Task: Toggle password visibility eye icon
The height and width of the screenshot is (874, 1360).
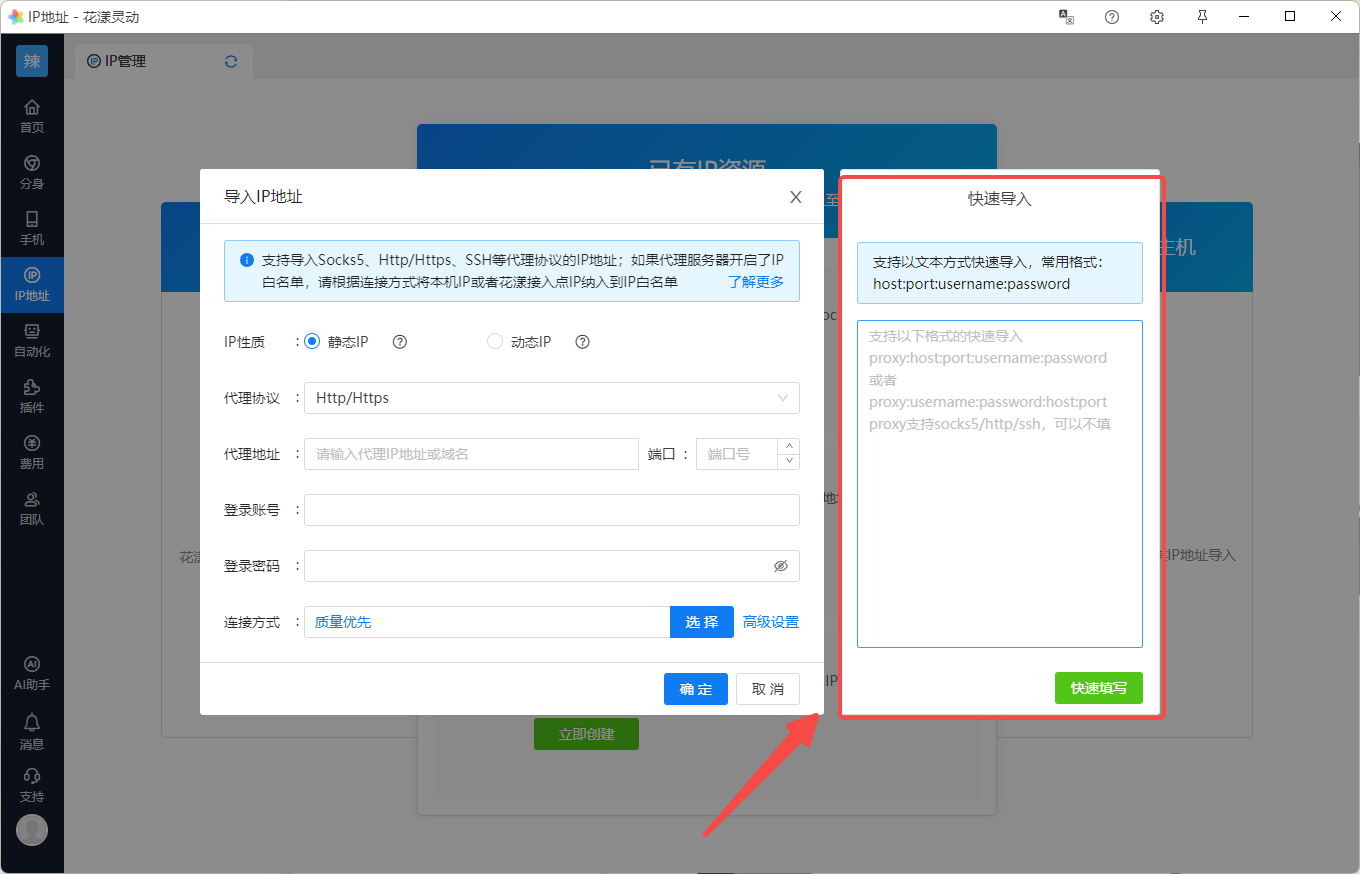Action: (x=781, y=566)
